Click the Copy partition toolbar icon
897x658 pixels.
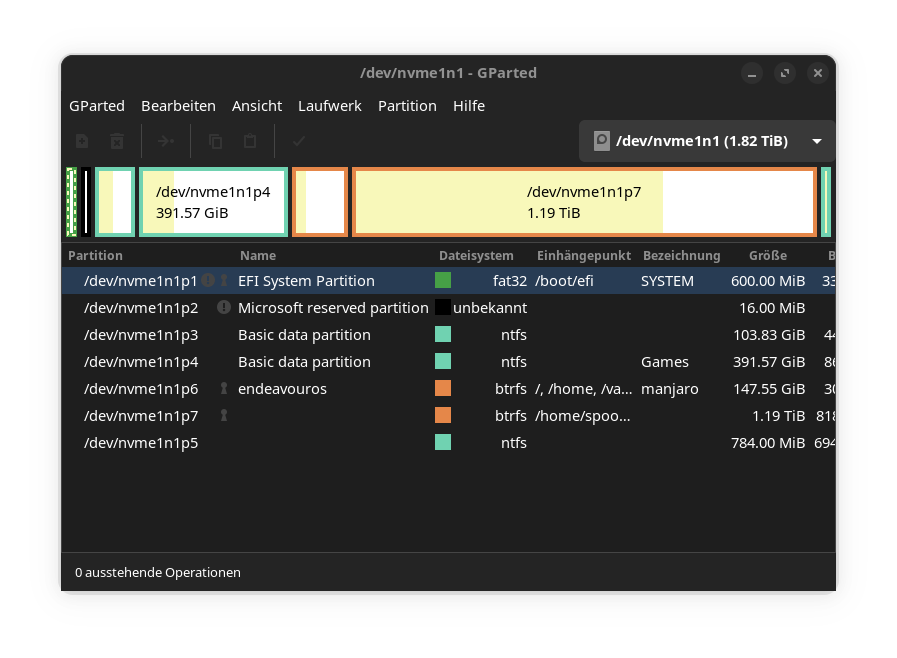[x=215, y=141]
